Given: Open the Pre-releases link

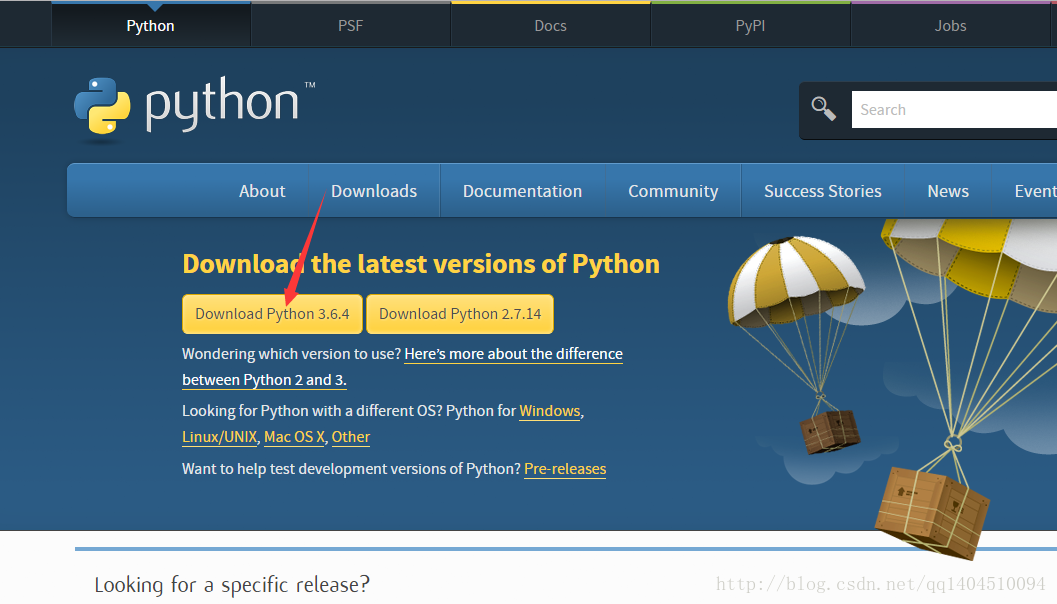Looking at the screenshot, I should point(565,469).
